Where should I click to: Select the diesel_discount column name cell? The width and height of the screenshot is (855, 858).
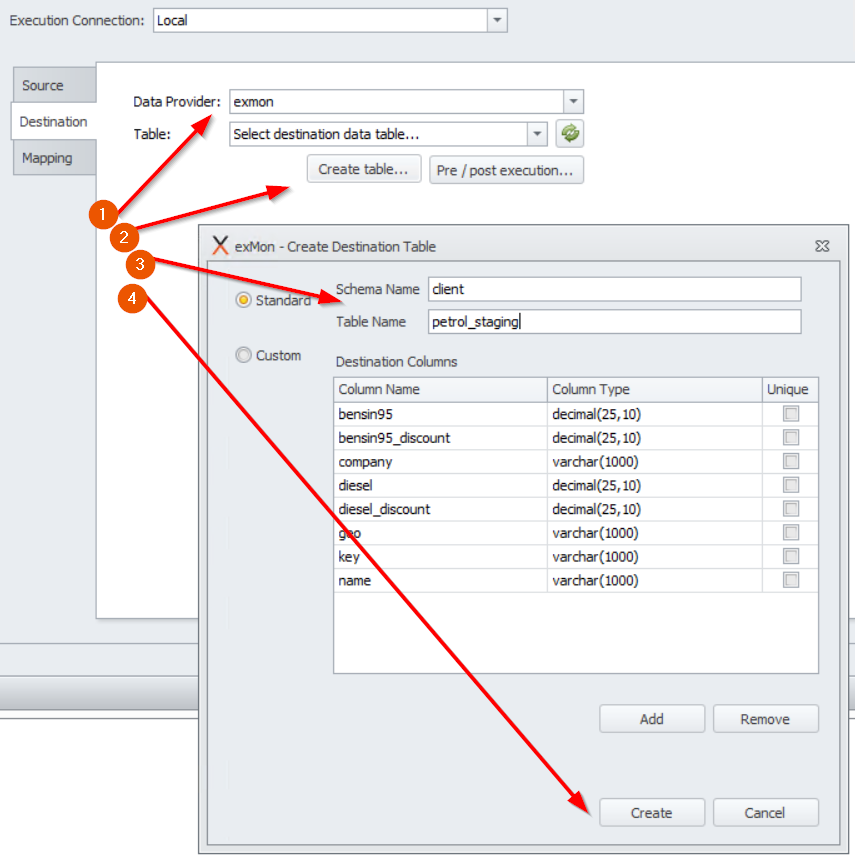[x=440, y=509]
